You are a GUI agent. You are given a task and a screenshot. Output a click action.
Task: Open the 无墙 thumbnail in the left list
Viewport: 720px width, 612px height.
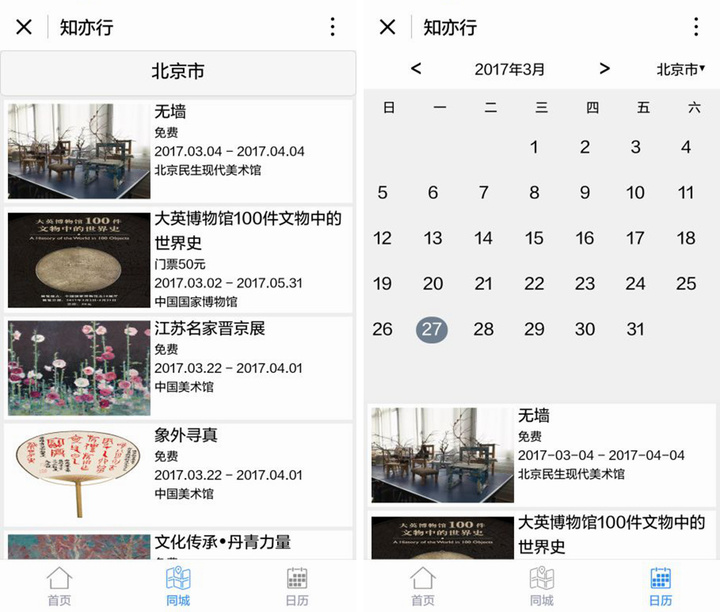pyautogui.click(x=79, y=151)
